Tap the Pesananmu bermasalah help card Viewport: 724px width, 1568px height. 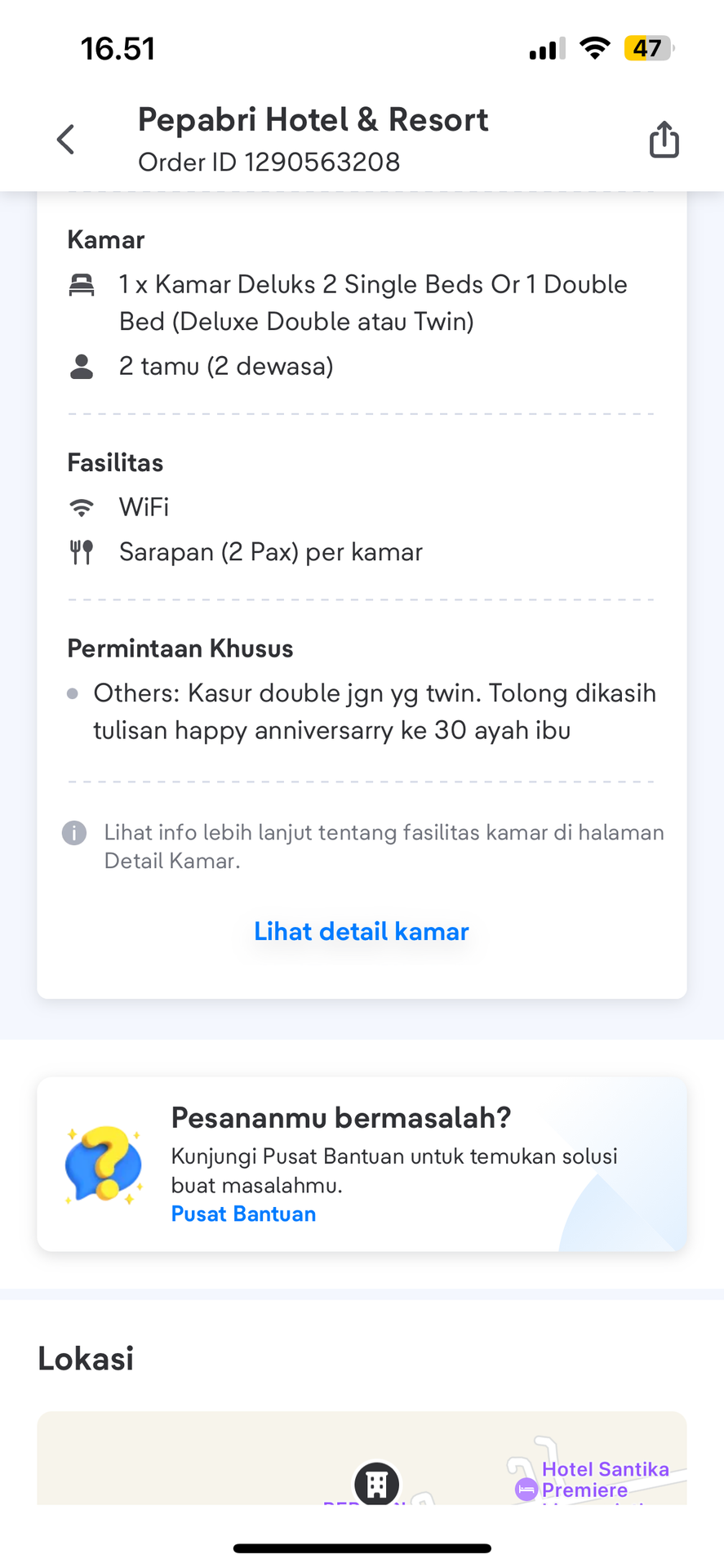(362, 1164)
